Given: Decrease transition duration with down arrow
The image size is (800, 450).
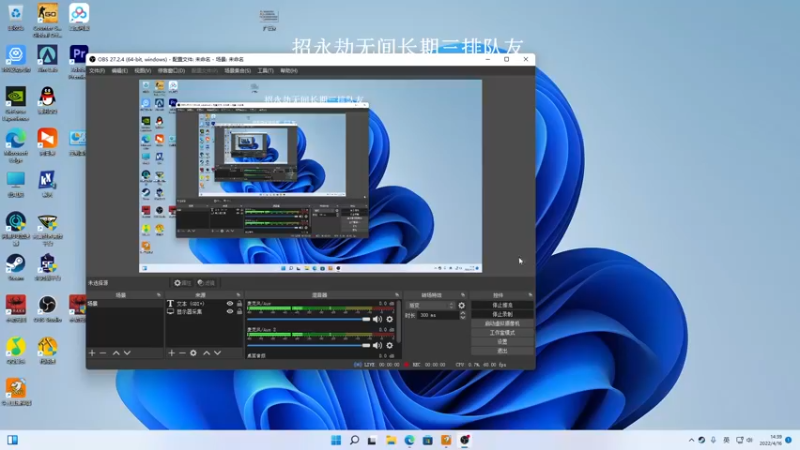Looking at the screenshot, I should pos(463,318).
